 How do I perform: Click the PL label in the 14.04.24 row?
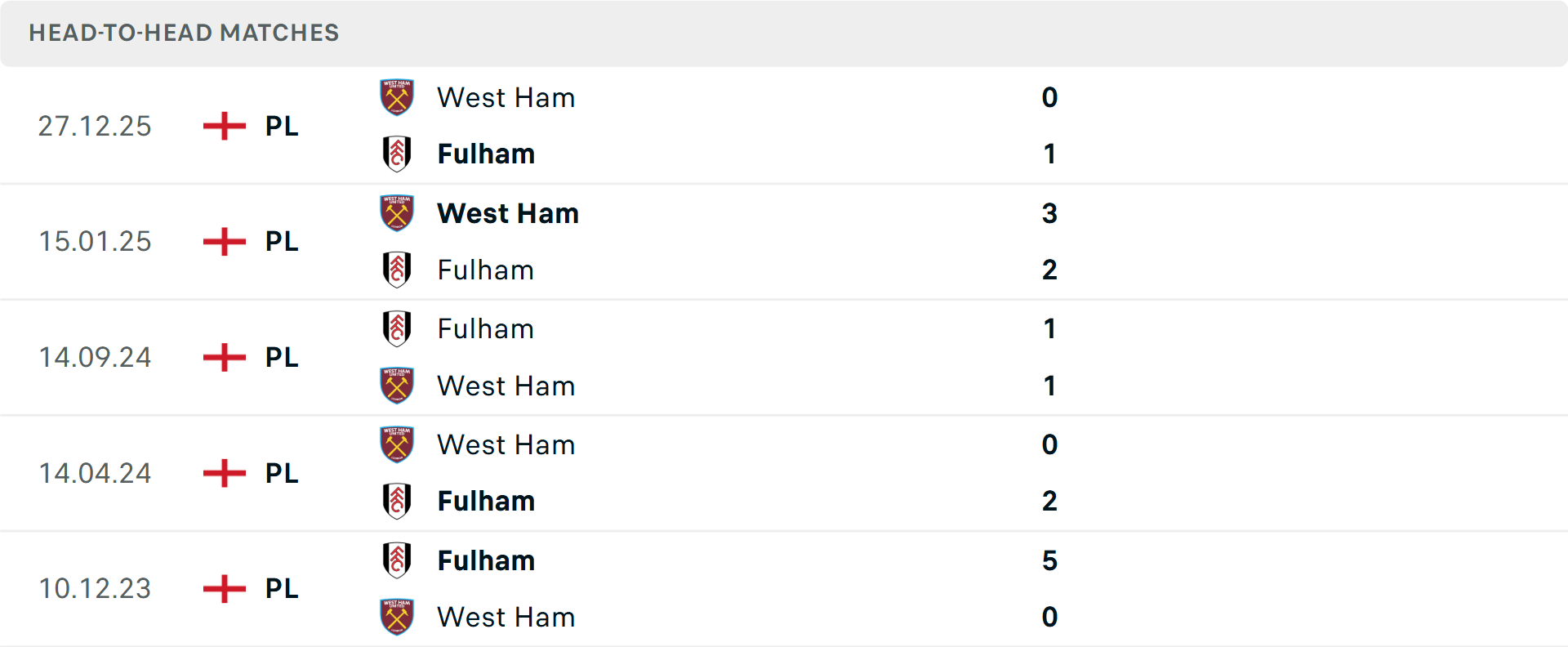(x=281, y=473)
